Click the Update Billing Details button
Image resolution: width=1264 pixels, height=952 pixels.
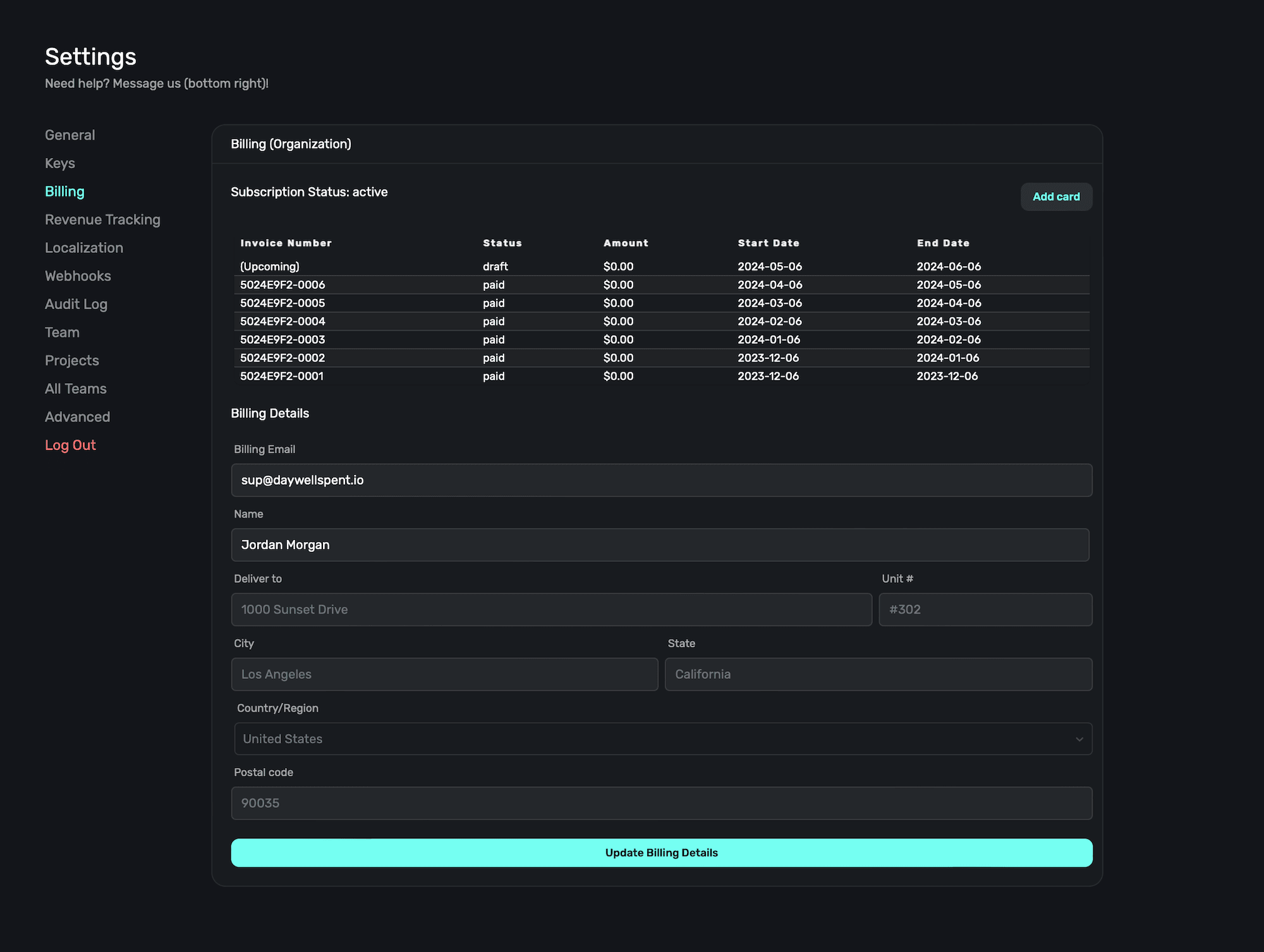661,853
